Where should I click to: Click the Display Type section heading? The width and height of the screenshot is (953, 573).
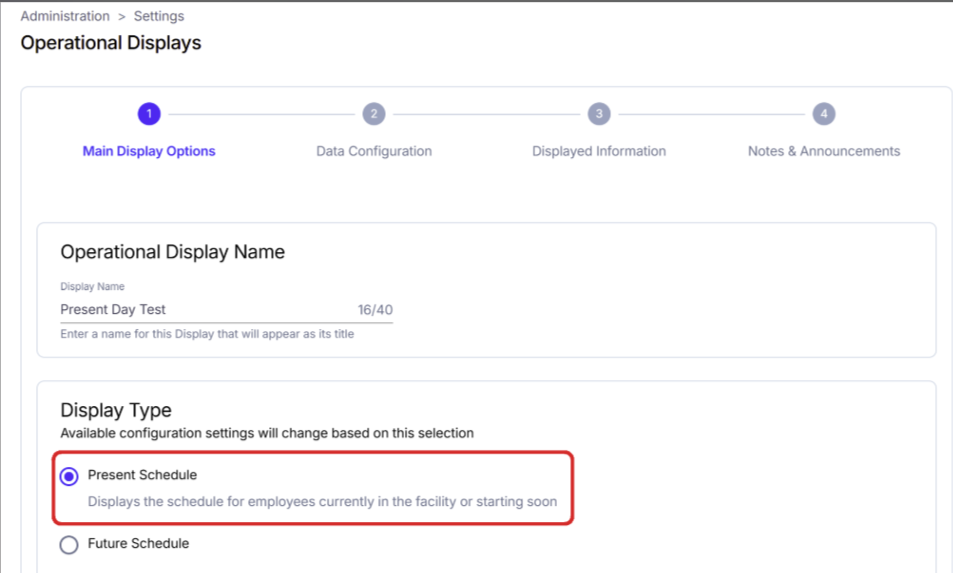tap(115, 410)
